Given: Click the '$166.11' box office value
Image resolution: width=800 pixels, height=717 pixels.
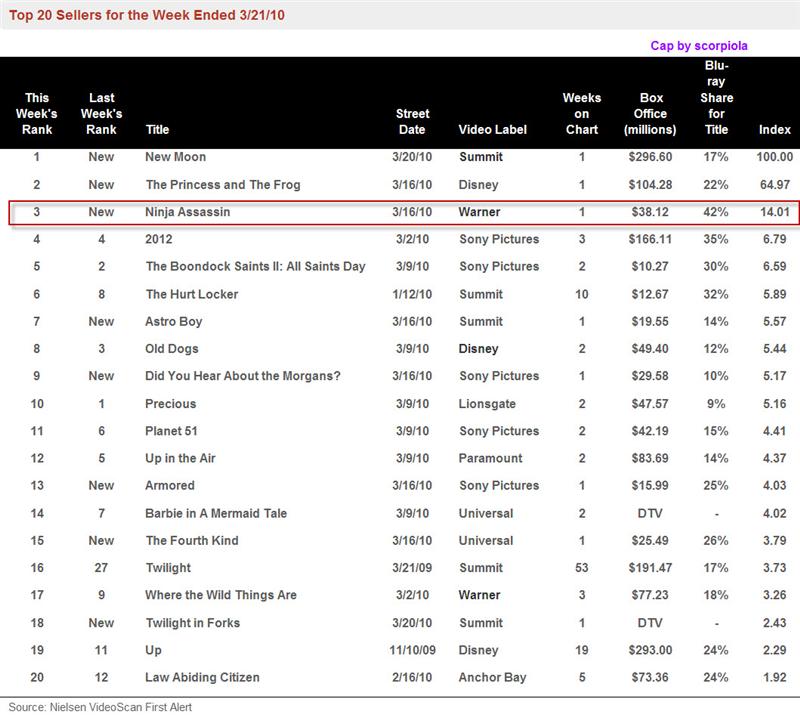Looking at the screenshot, I should (650, 239).
